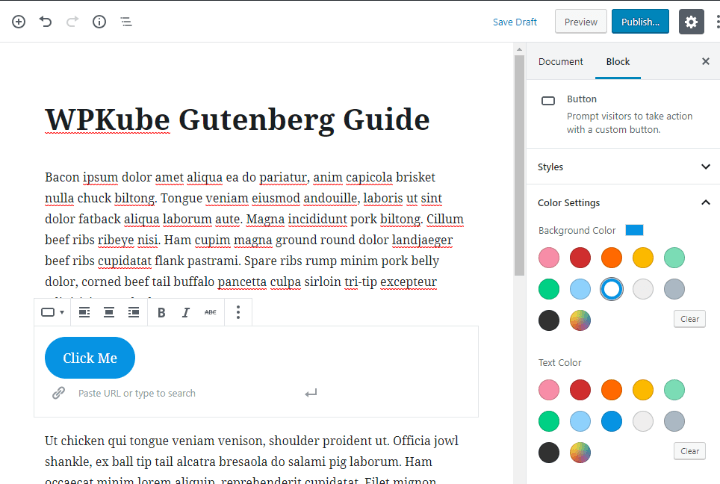The height and width of the screenshot is (484, 720).
Task: Pick vivid green background color
Action: [549, 289]
